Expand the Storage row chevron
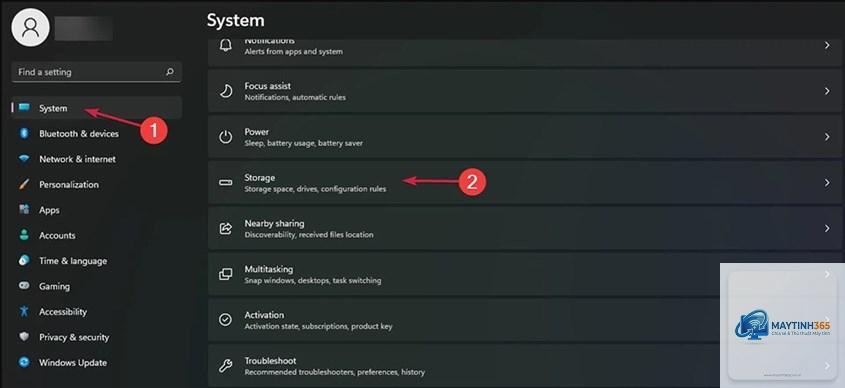The image size is (845, 388). tap(827, 183)
